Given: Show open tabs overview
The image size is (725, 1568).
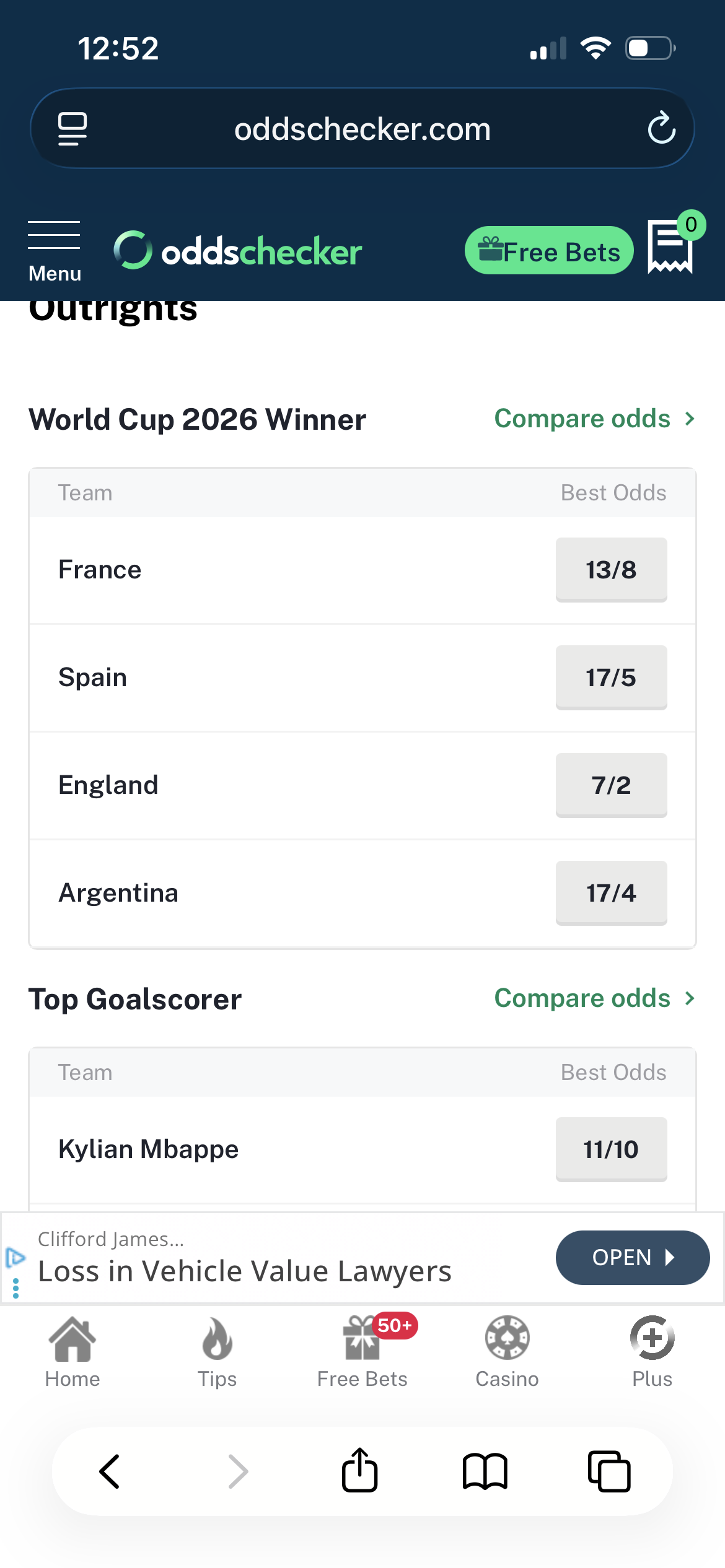Looking at the screenshot, I should [609, 1471].
